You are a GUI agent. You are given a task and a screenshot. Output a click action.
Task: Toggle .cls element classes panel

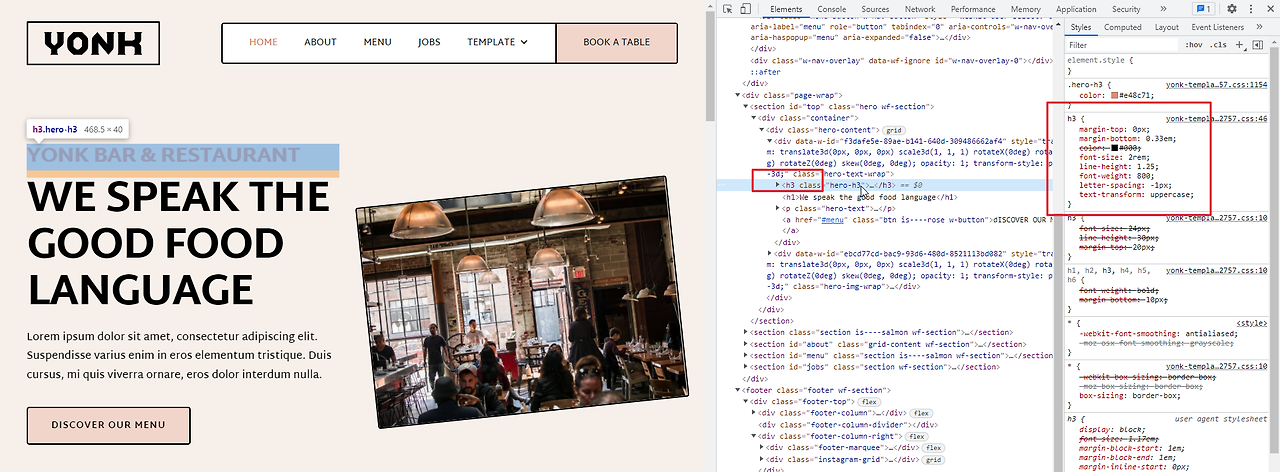pyautogui.click(x=1218, y=45)
